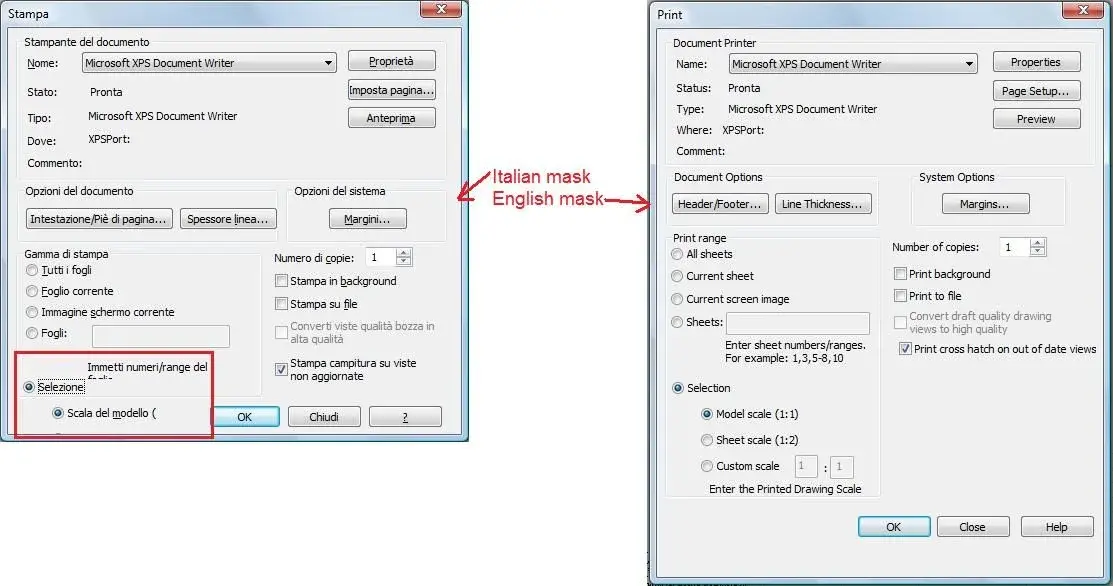Enable Print to file checkbox
Screen dimensions: 1113x586
[x=900, y=295]
